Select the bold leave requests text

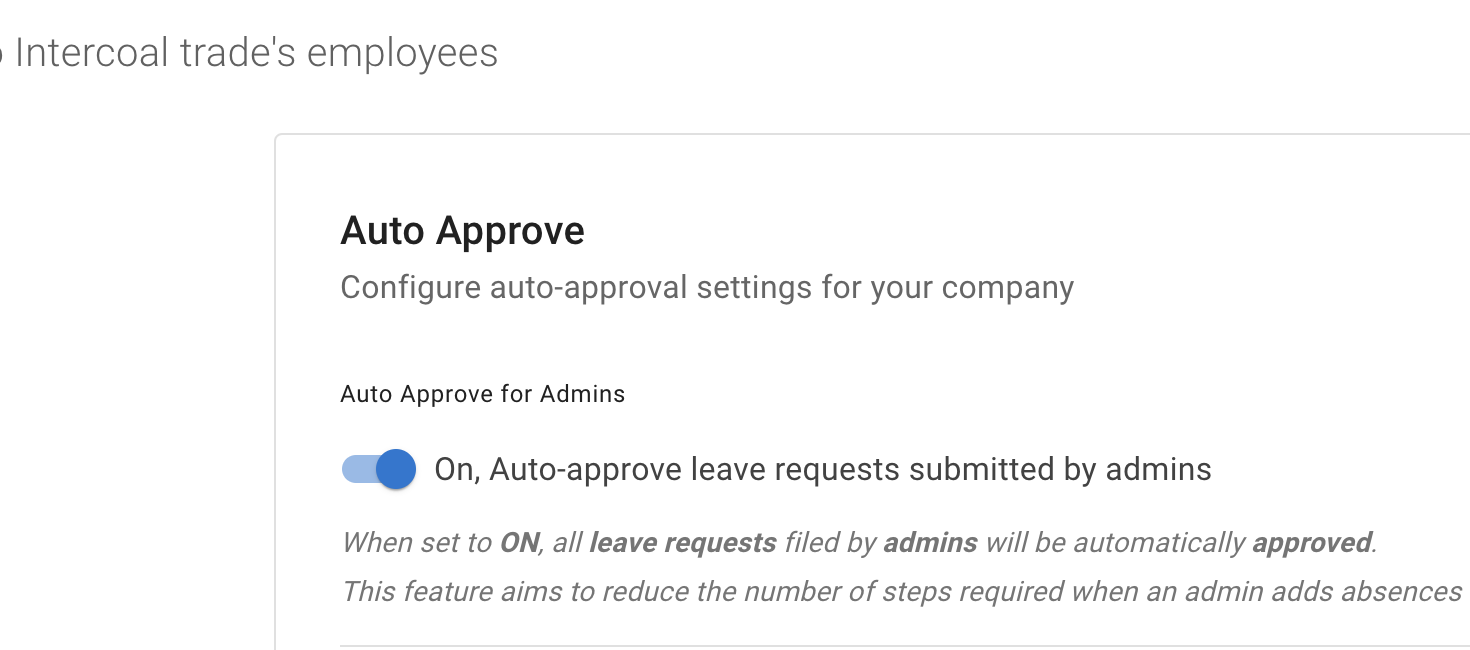click(682, 542)
